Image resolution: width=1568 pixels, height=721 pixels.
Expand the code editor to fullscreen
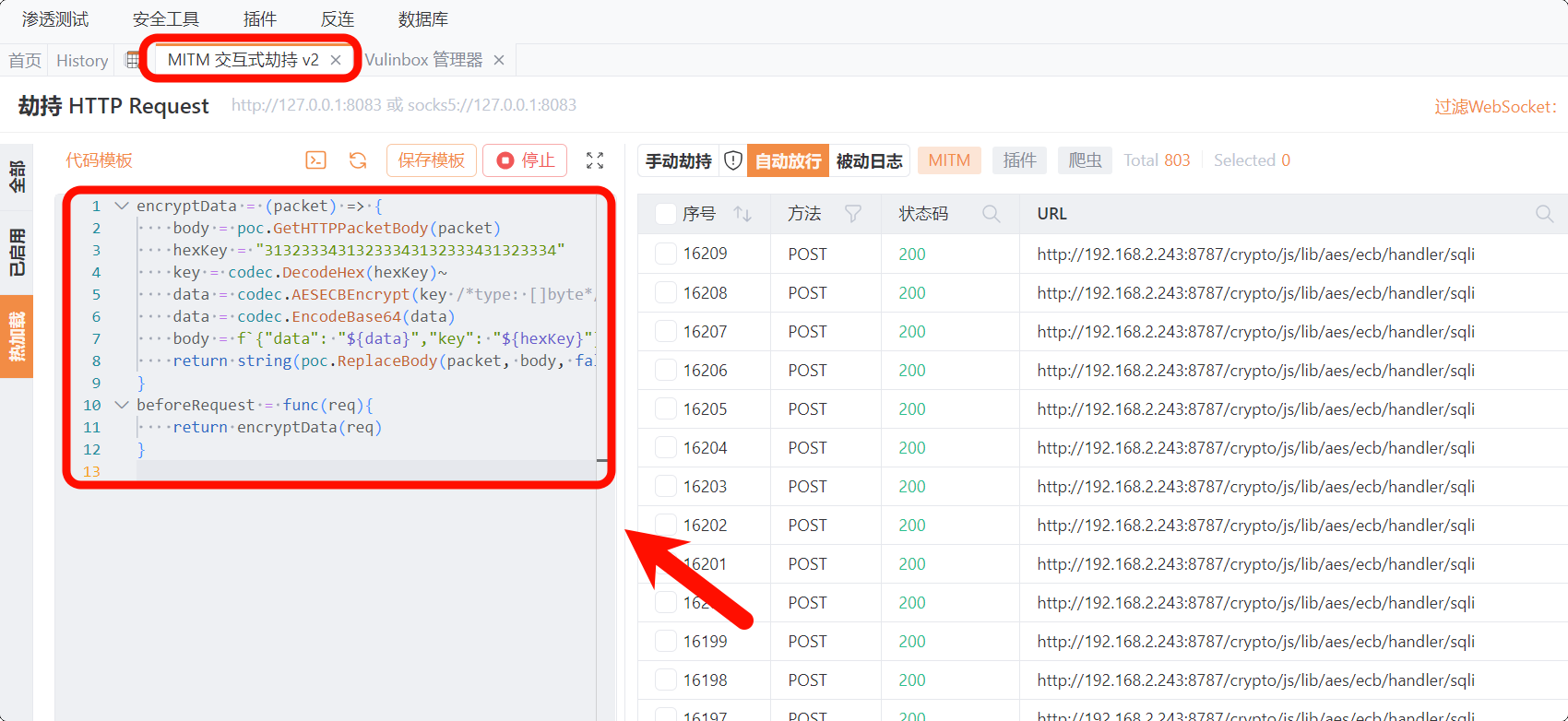pos(595,160)
